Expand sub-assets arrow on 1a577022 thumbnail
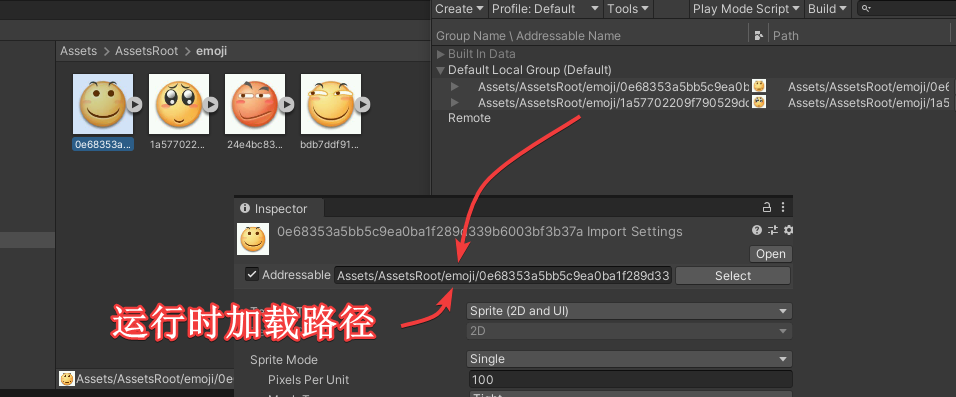This screenshot has width=956, height=397. coord(211,105)
